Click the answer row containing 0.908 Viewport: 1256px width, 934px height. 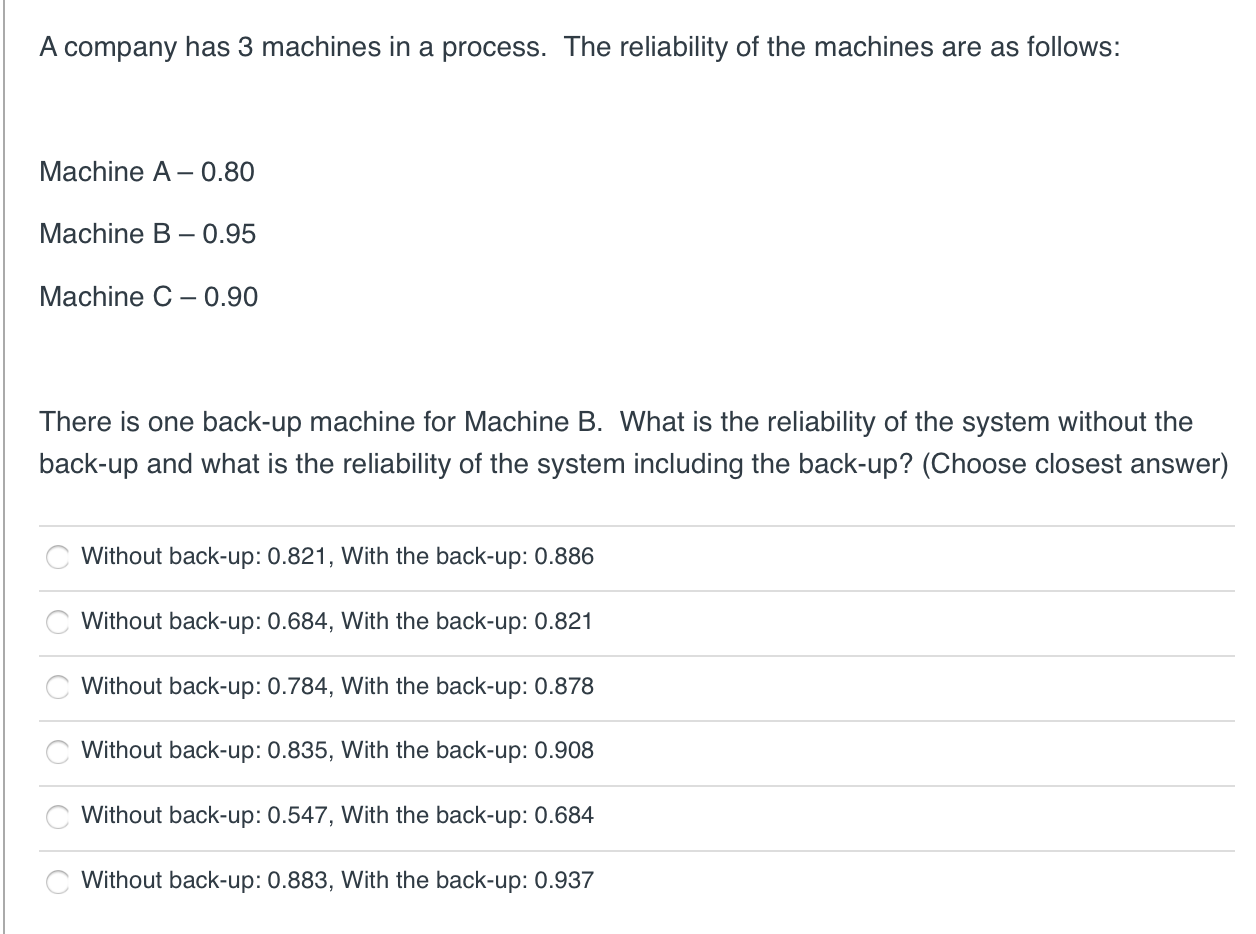(x=338, y=752)
